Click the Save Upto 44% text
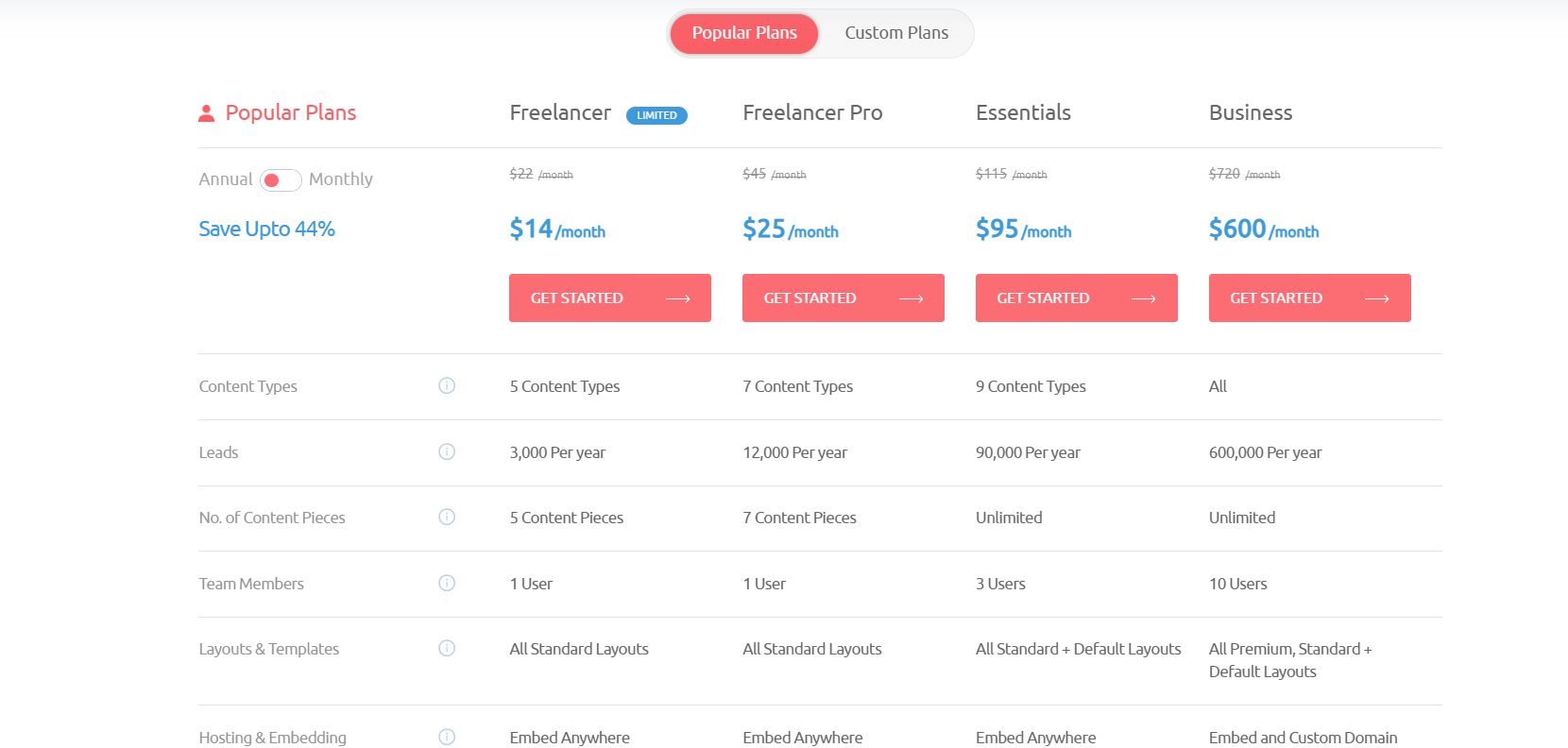 (x=266, y=229)
